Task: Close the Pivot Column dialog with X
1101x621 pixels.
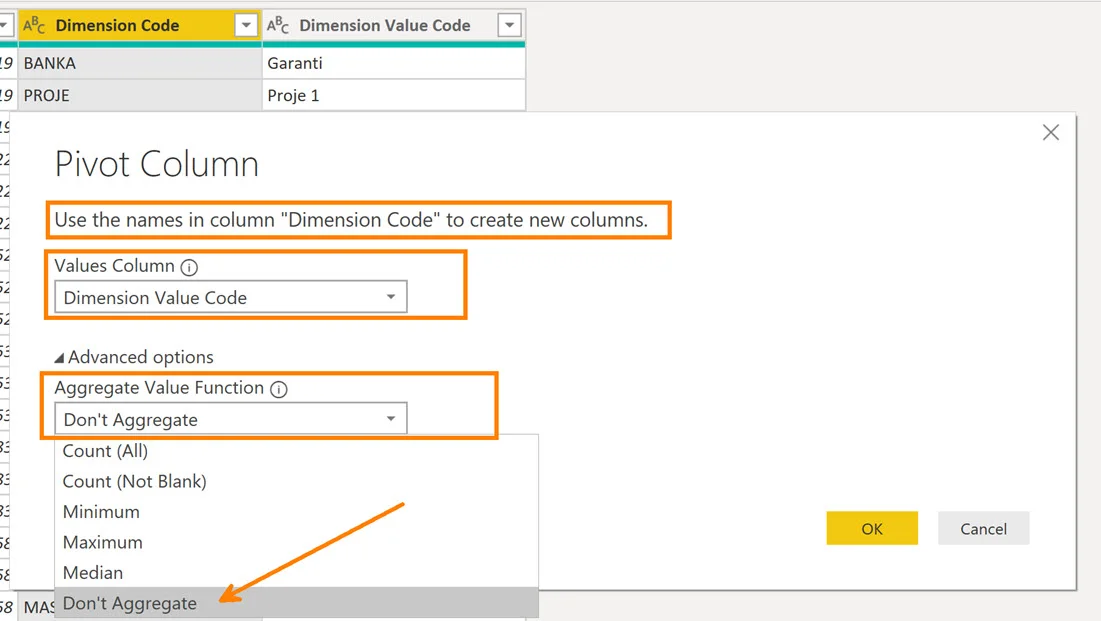Action: pyautogui.click(x=1050, y=132)
